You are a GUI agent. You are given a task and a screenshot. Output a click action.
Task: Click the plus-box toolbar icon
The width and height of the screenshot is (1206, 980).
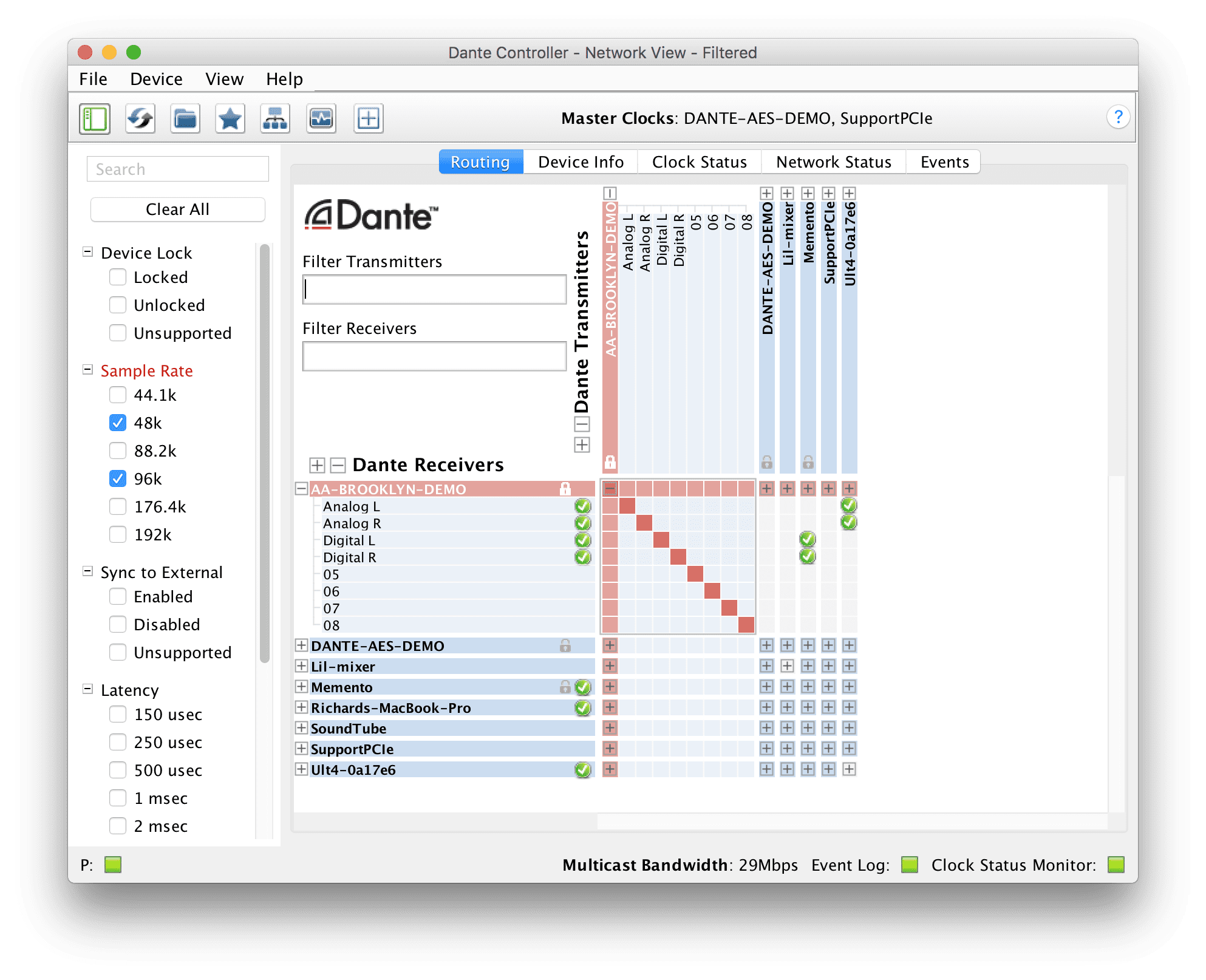pos(368,118)
